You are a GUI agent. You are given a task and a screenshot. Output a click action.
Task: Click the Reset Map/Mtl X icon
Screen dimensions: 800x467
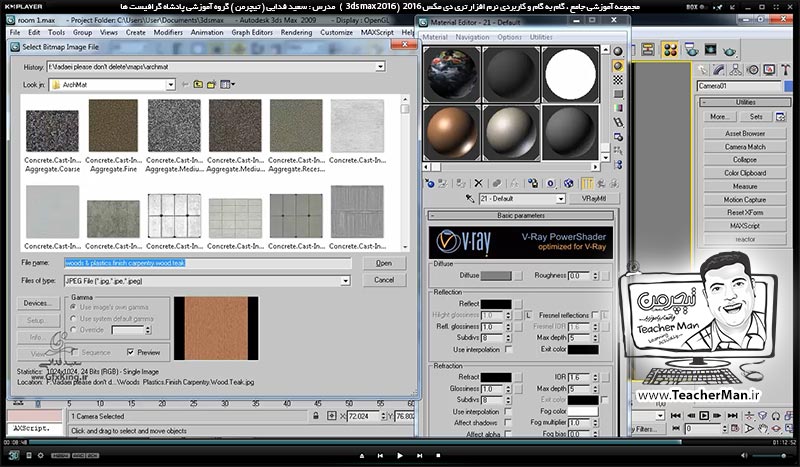478,183
